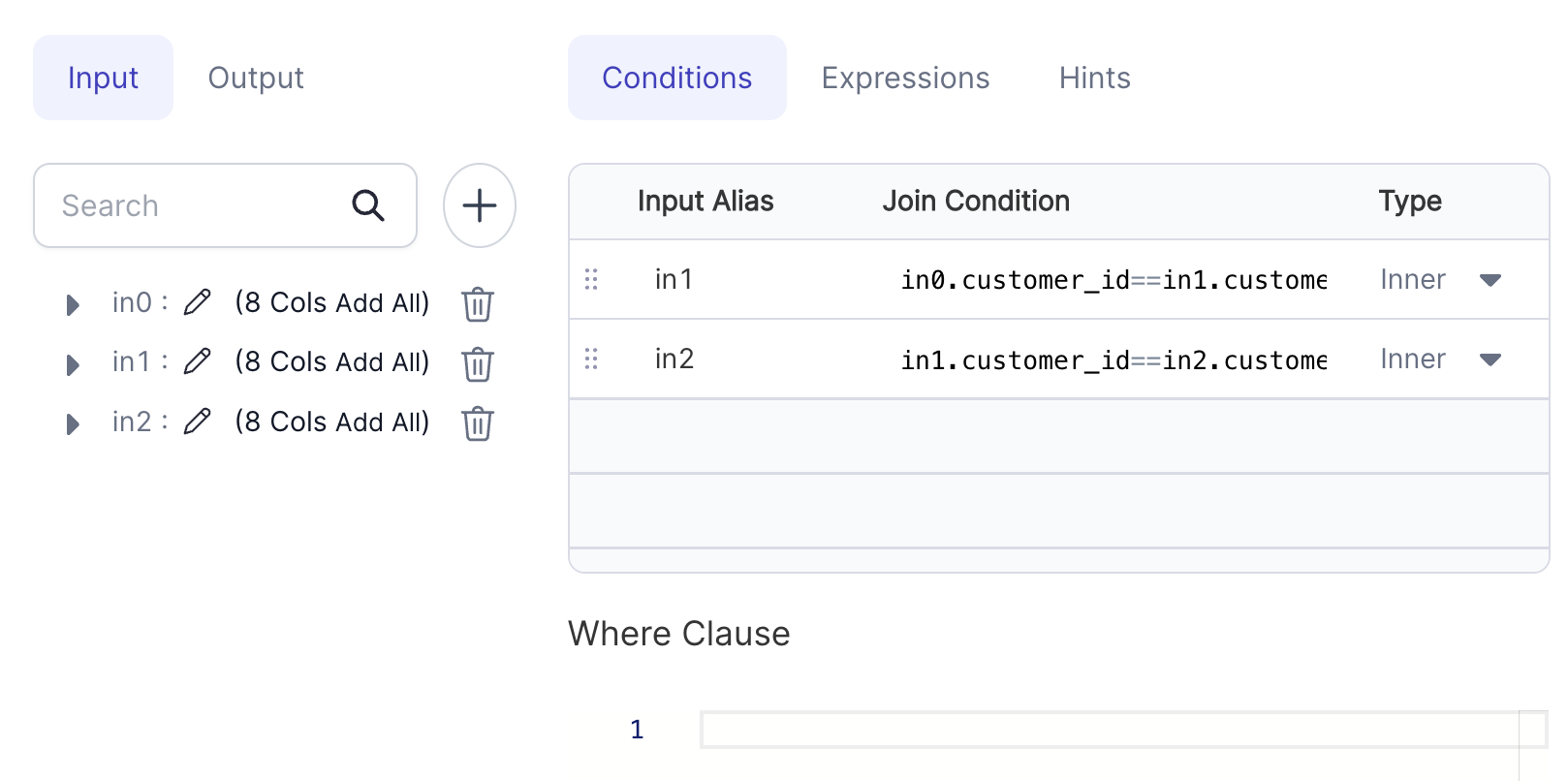Select the in2 input alias cell
1568x781 pixels.
(x=674, y=359)
